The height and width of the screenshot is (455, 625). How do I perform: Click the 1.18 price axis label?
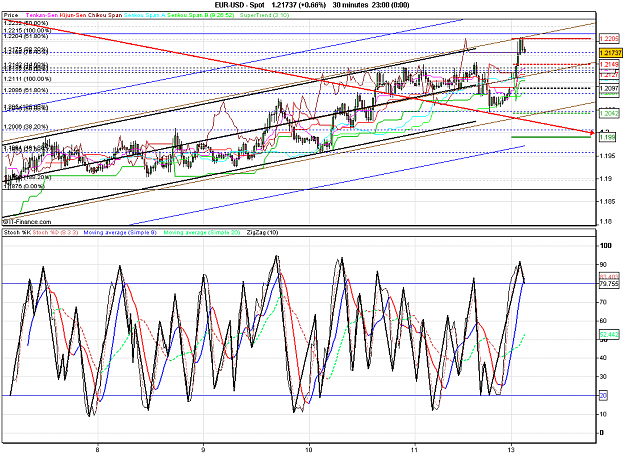click(606, 222)
